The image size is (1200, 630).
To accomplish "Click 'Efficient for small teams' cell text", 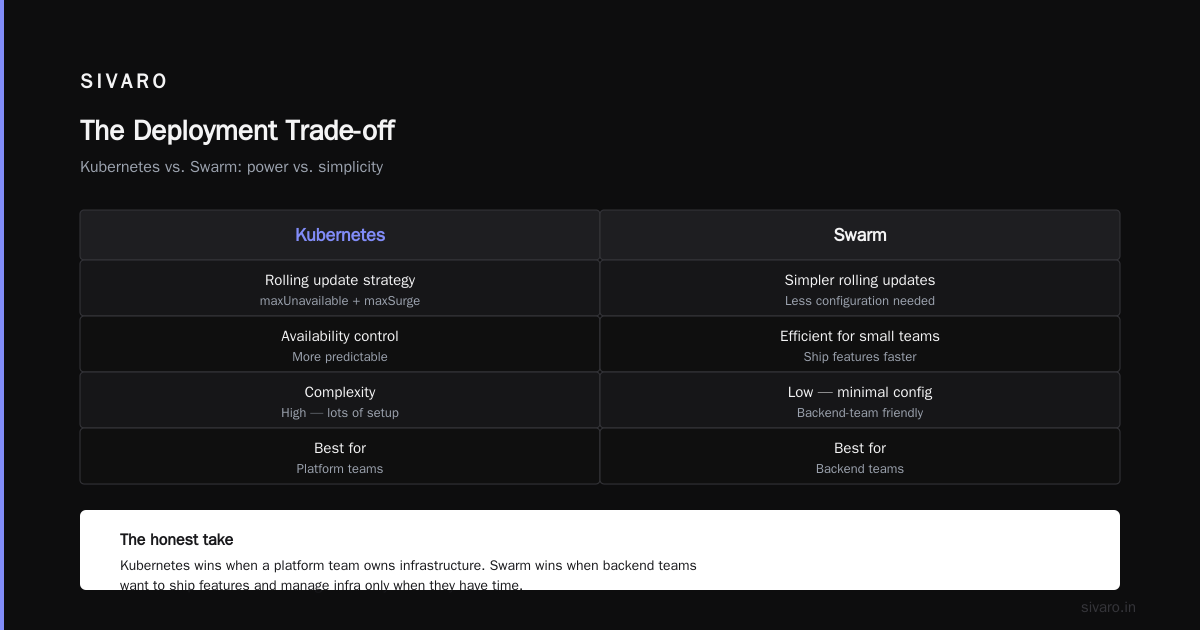I will pyautogui.click(x=860, y=336).
